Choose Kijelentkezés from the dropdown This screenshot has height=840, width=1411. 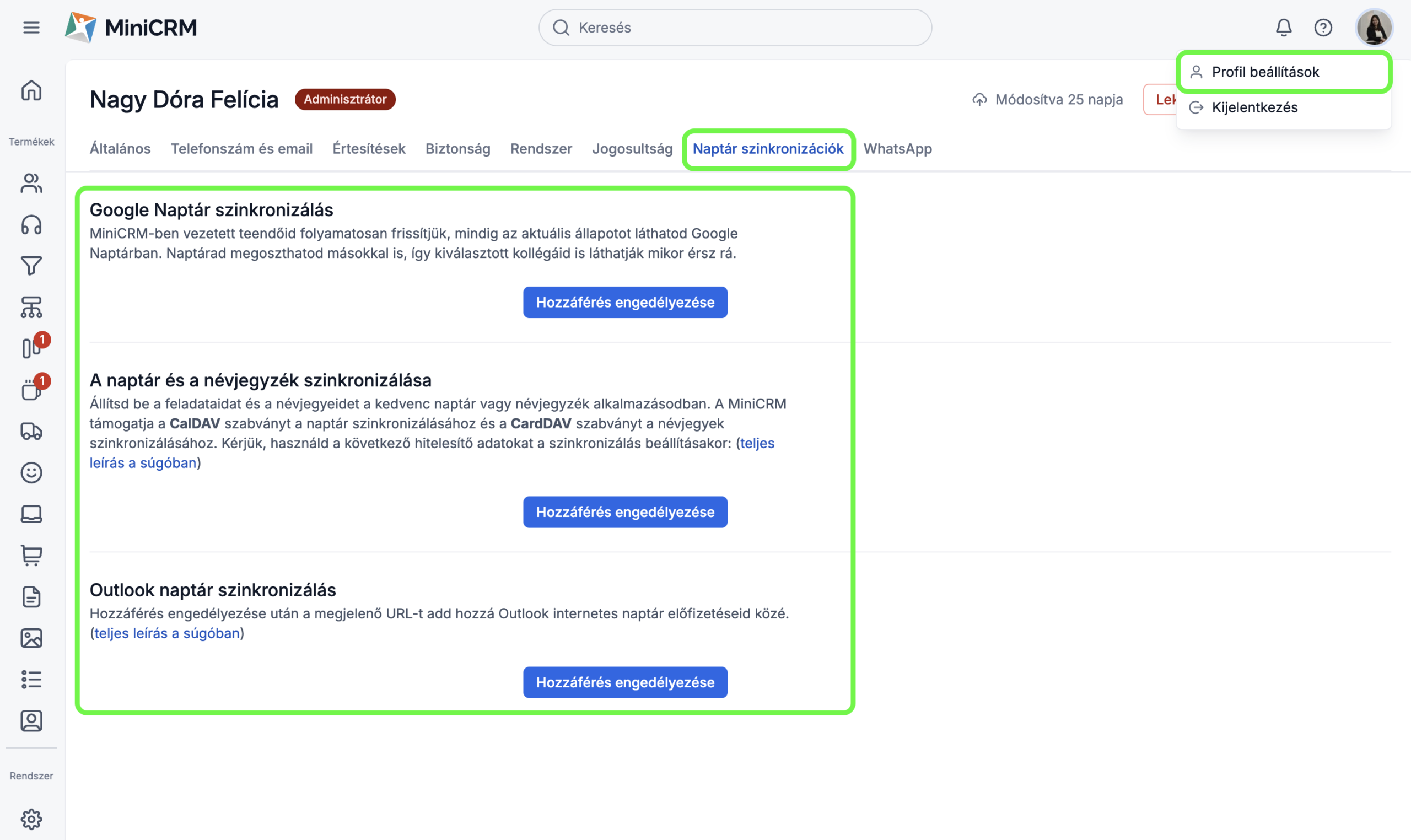point(1254,107)
